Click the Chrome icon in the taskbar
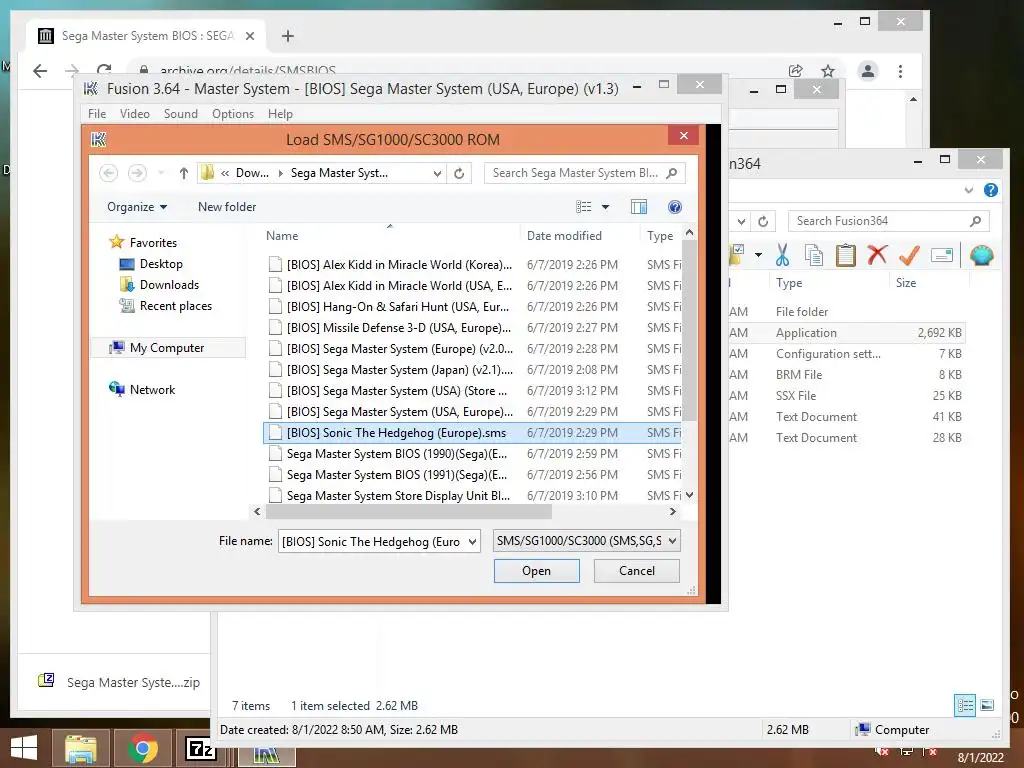 tap(143, 748)
